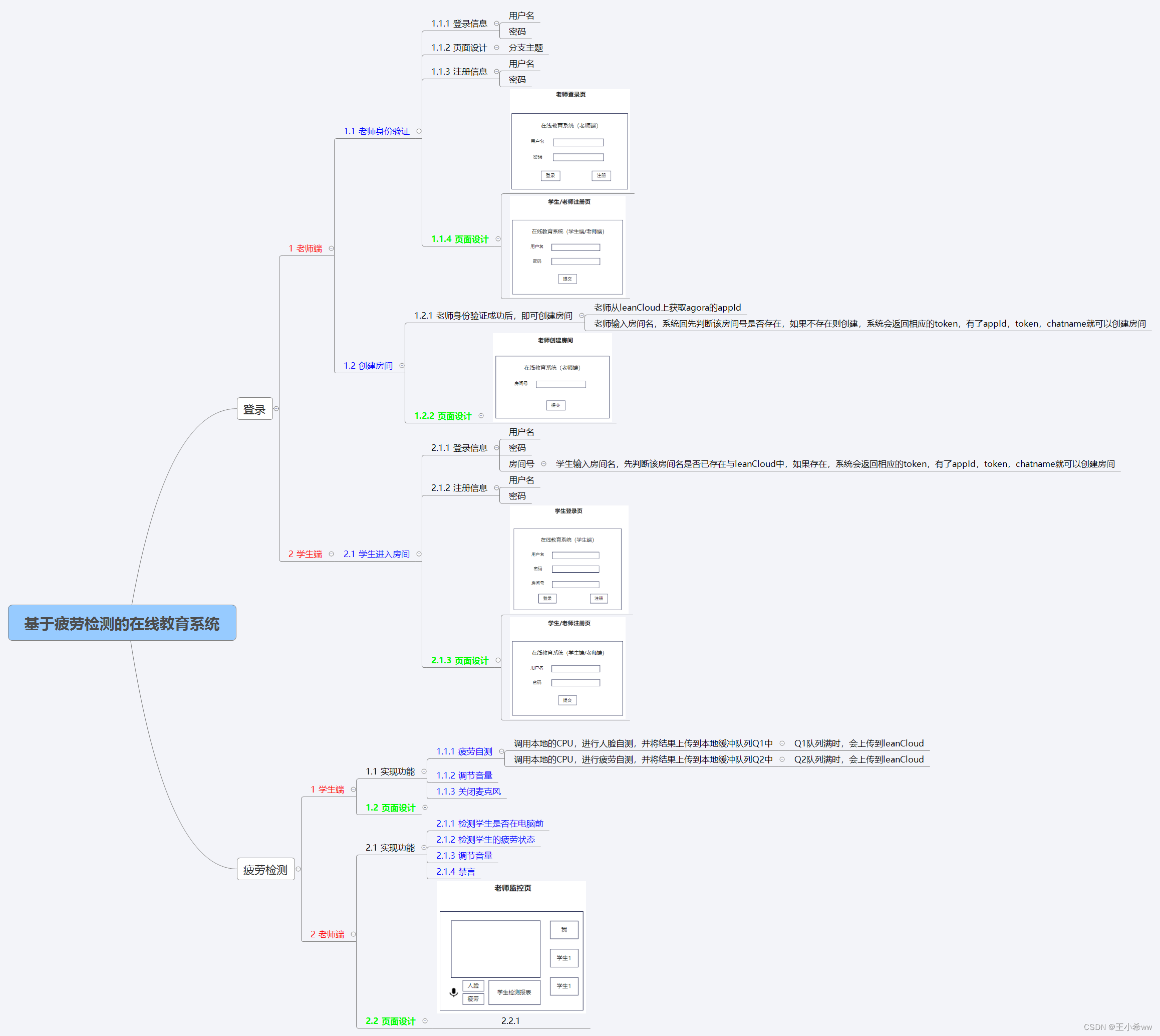Open the 老师创建房间 mockup image
Screen dimensions: 1160x1036
(552, 377)
